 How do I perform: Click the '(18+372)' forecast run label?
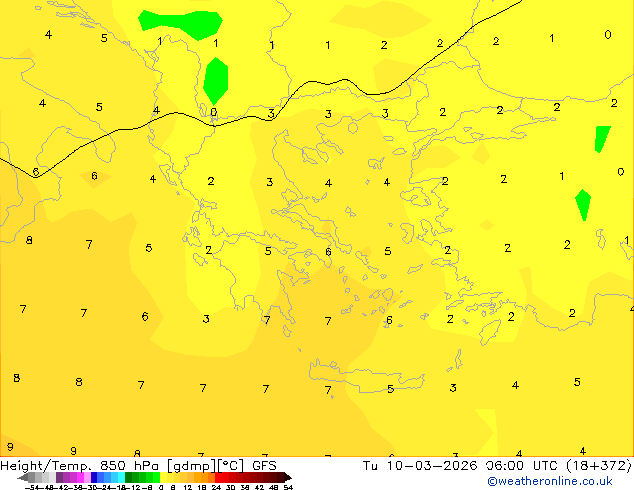click(599, 466)
